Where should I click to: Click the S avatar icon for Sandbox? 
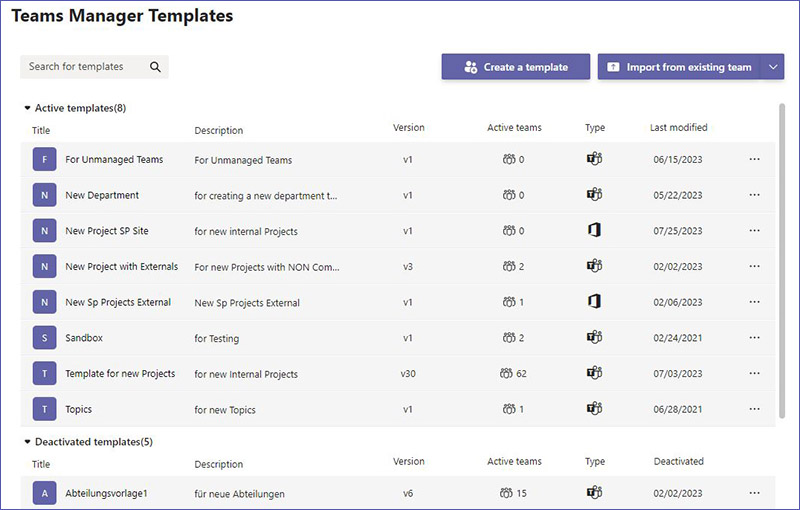(44, 338)
